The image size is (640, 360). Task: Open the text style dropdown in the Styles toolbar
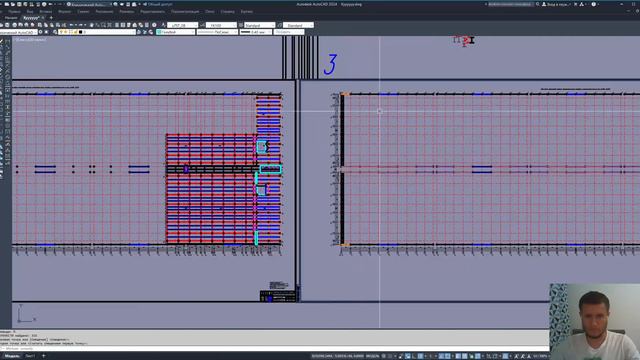(182, 25)
